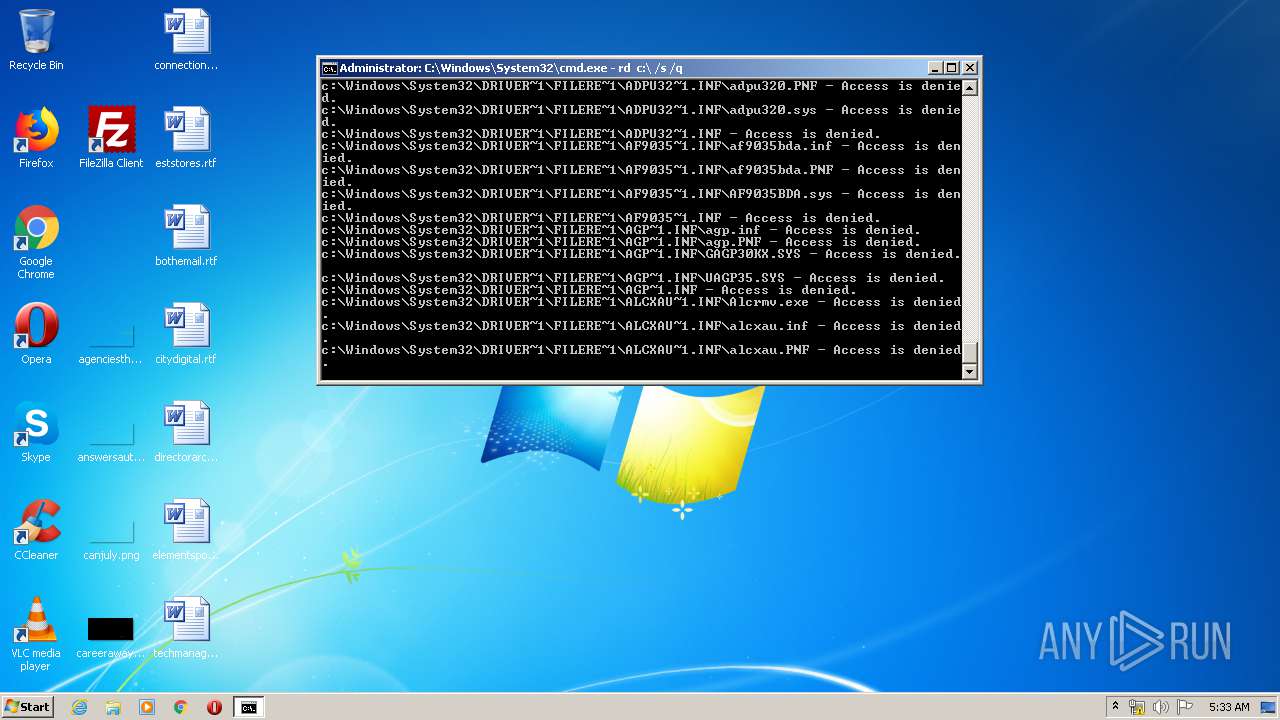Minimize the cmd.exe window
This screenshot has height=720, width=1280.
(x=935, y=68)
